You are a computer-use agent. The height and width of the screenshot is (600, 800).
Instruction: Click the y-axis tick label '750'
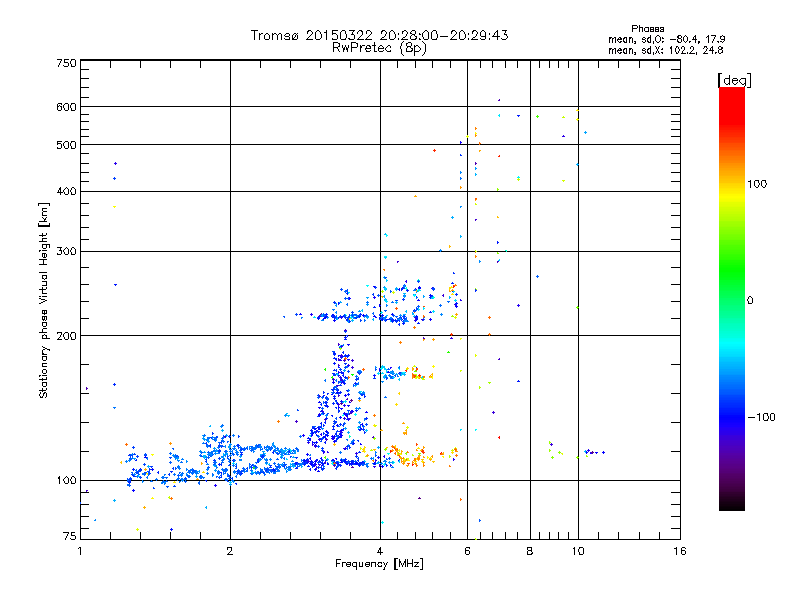coord(67,63)
